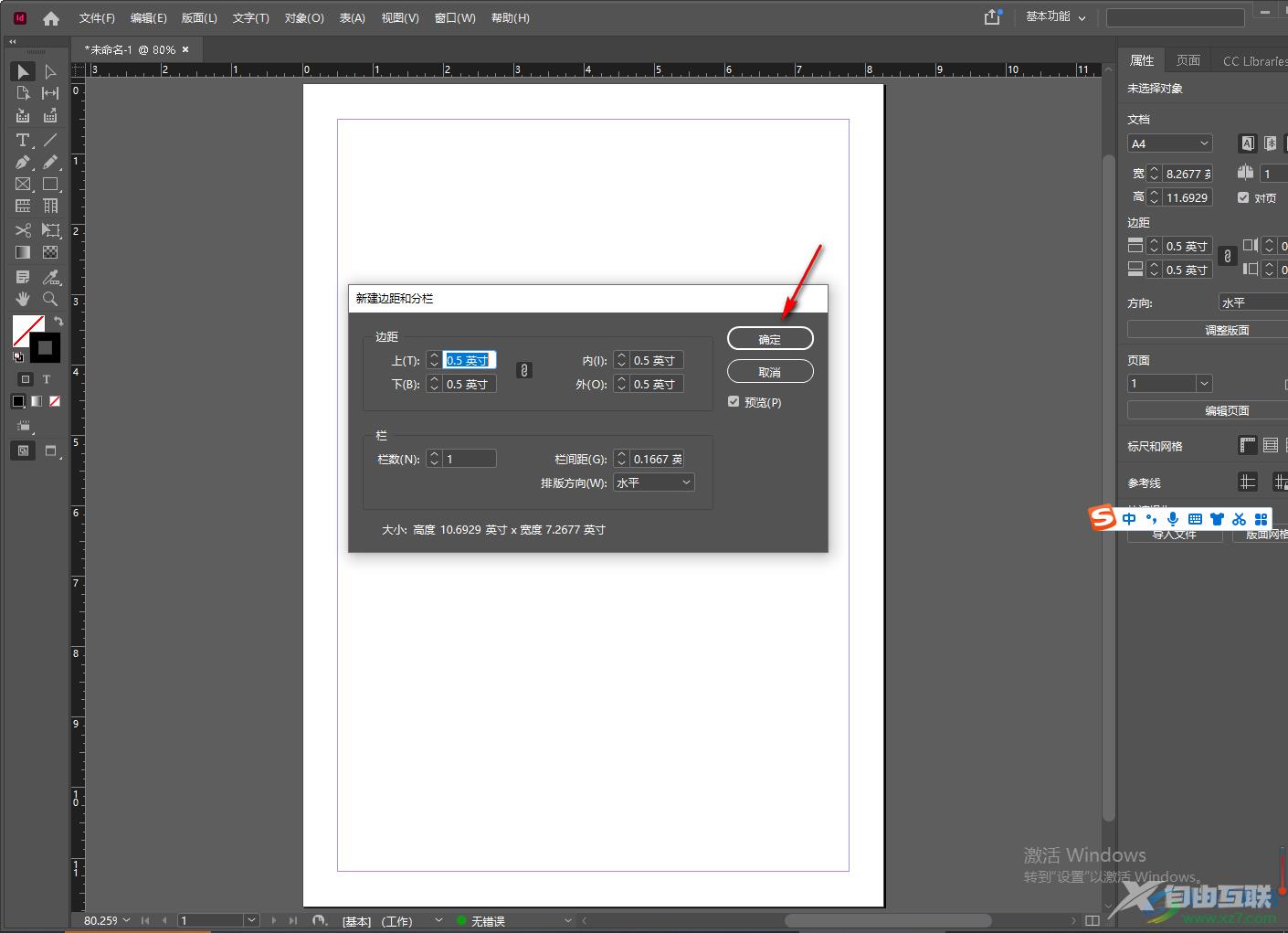Open zoom level dropdown in status bar

(x=127, y=920)
